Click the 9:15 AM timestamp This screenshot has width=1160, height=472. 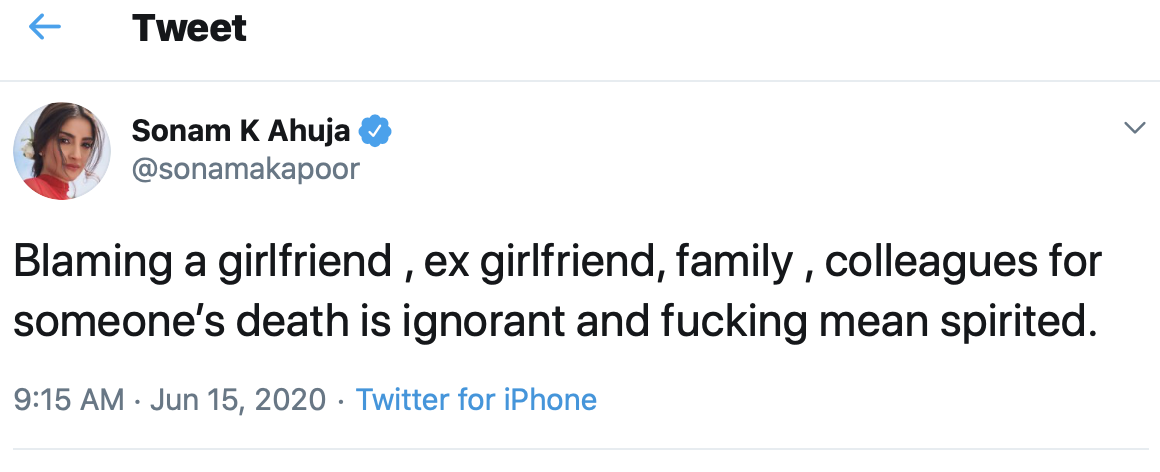68,400
